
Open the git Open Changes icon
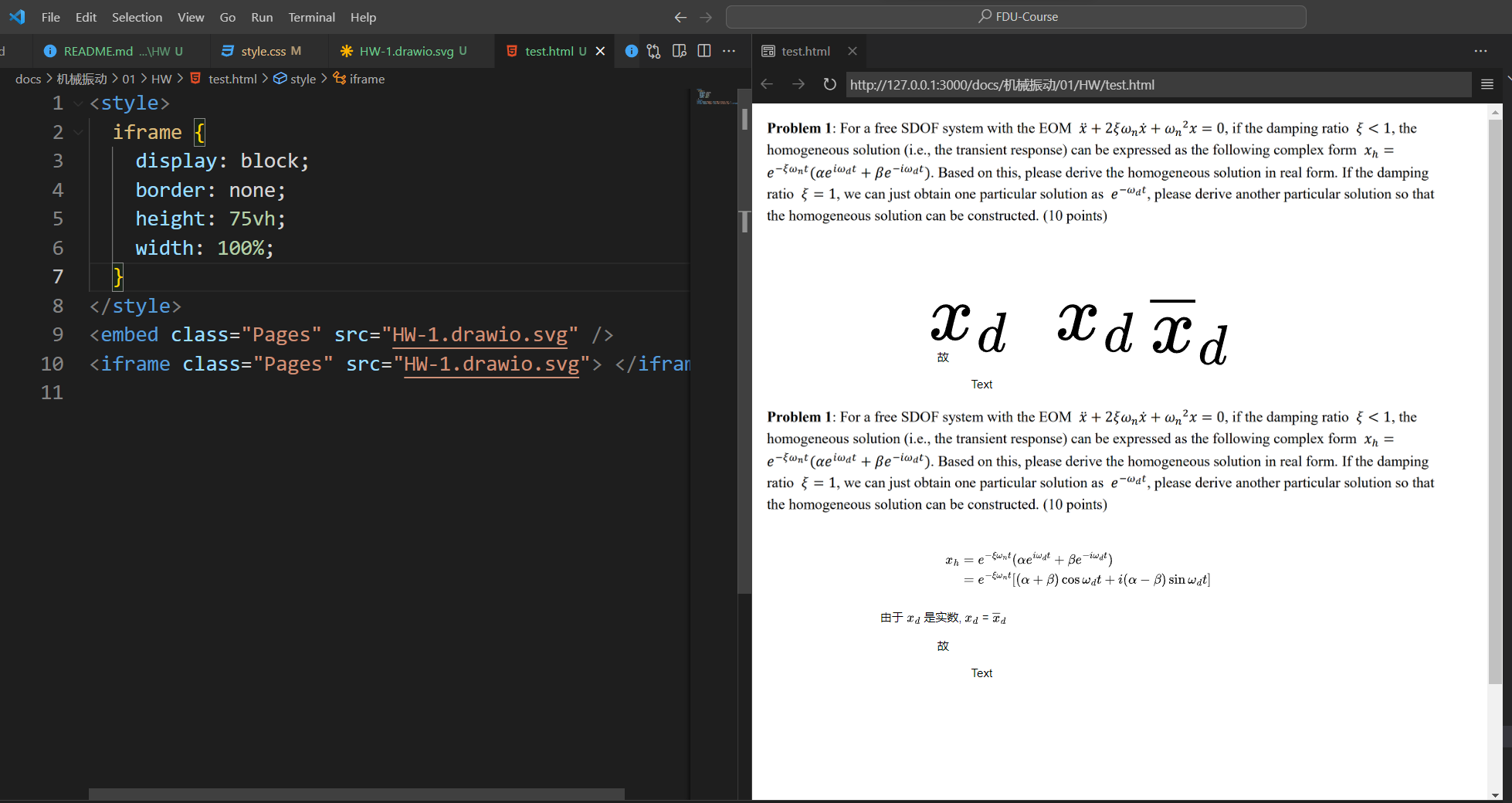654,51
